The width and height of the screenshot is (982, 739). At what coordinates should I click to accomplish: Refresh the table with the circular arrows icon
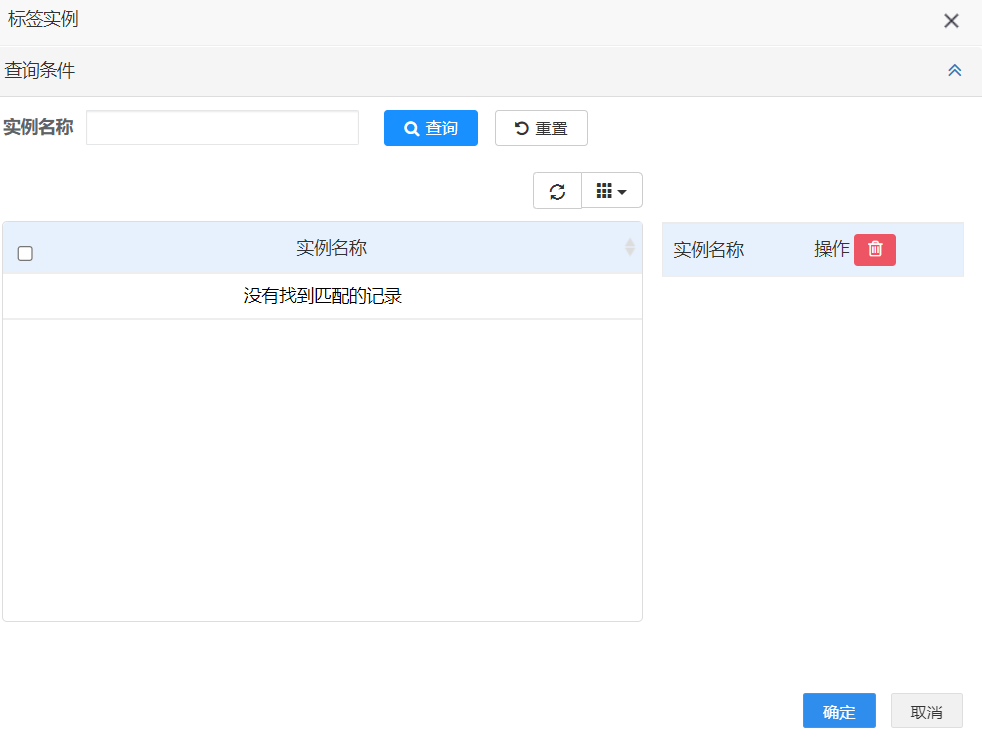(x=557, y=191)
